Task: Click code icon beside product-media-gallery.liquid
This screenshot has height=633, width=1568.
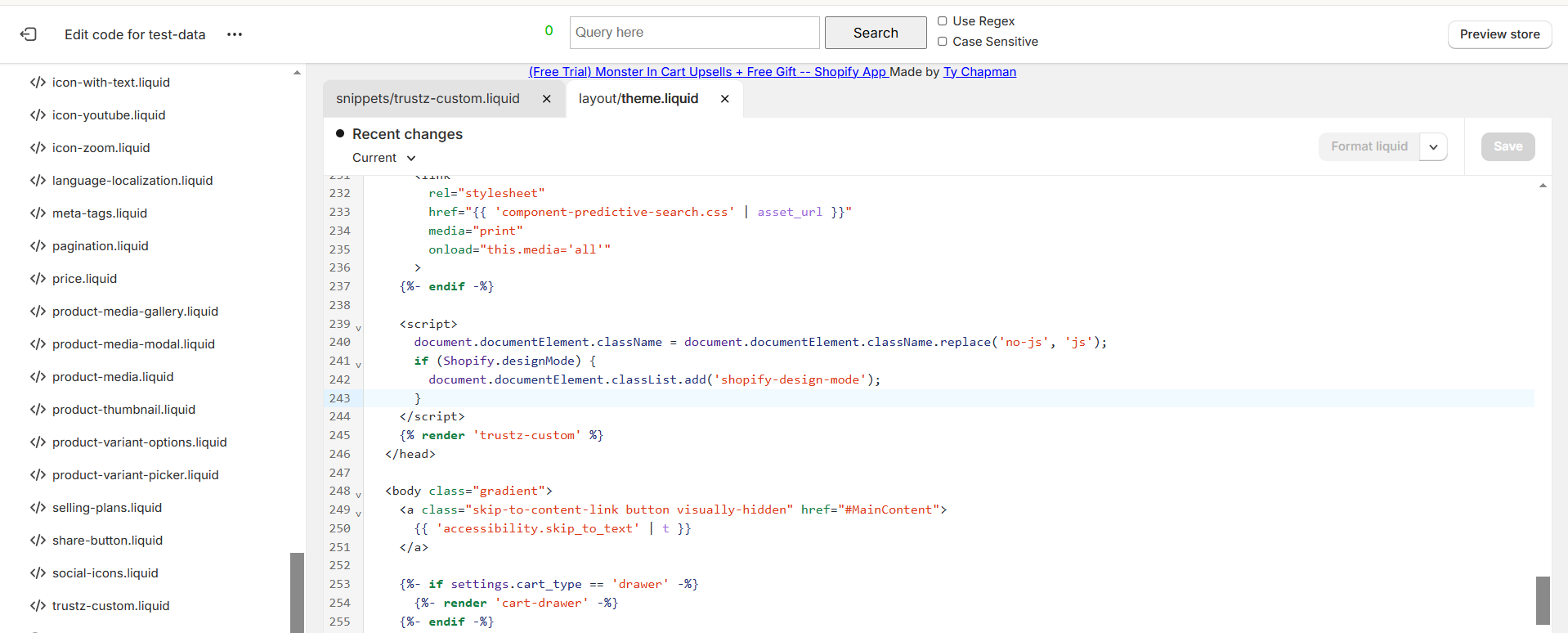Action: click(38, 312)
